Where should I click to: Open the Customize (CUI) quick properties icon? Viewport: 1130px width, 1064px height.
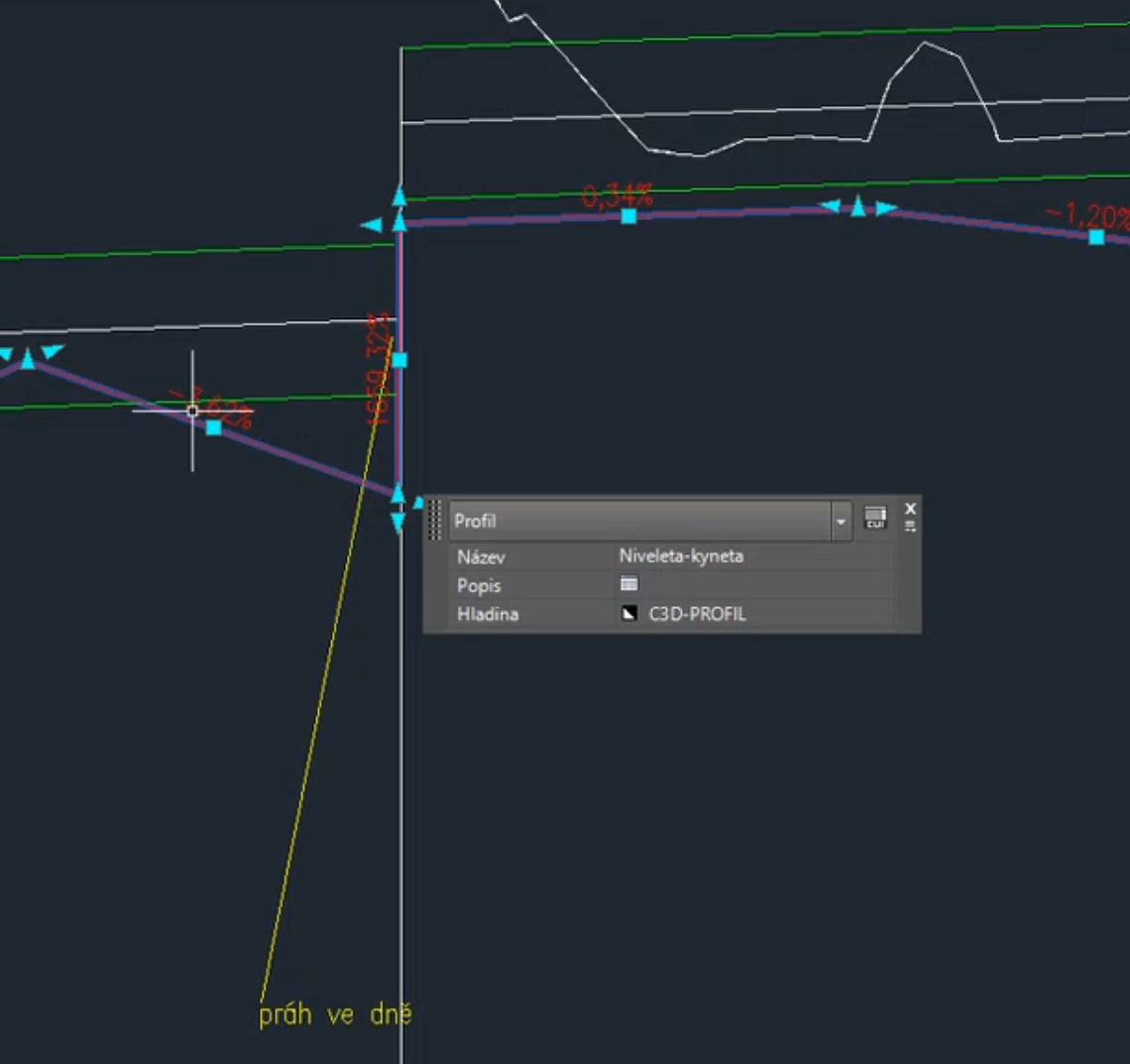click(874, 517)
